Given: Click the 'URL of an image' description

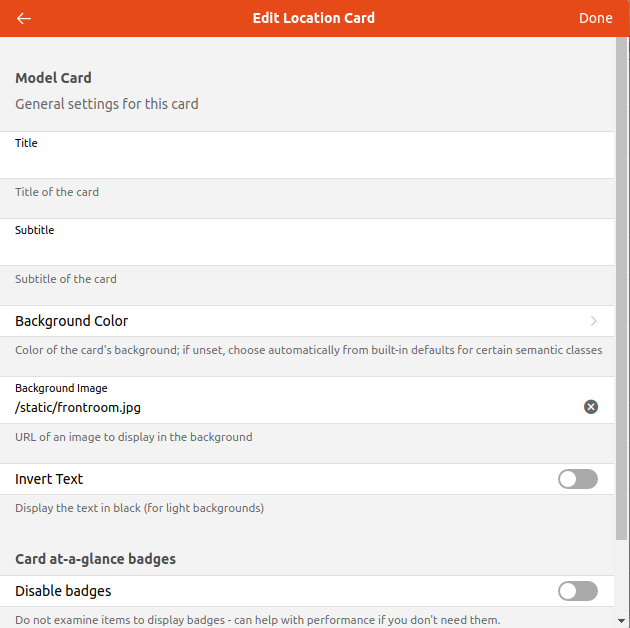Looking at the screenshot, I should tap(133, 437).
